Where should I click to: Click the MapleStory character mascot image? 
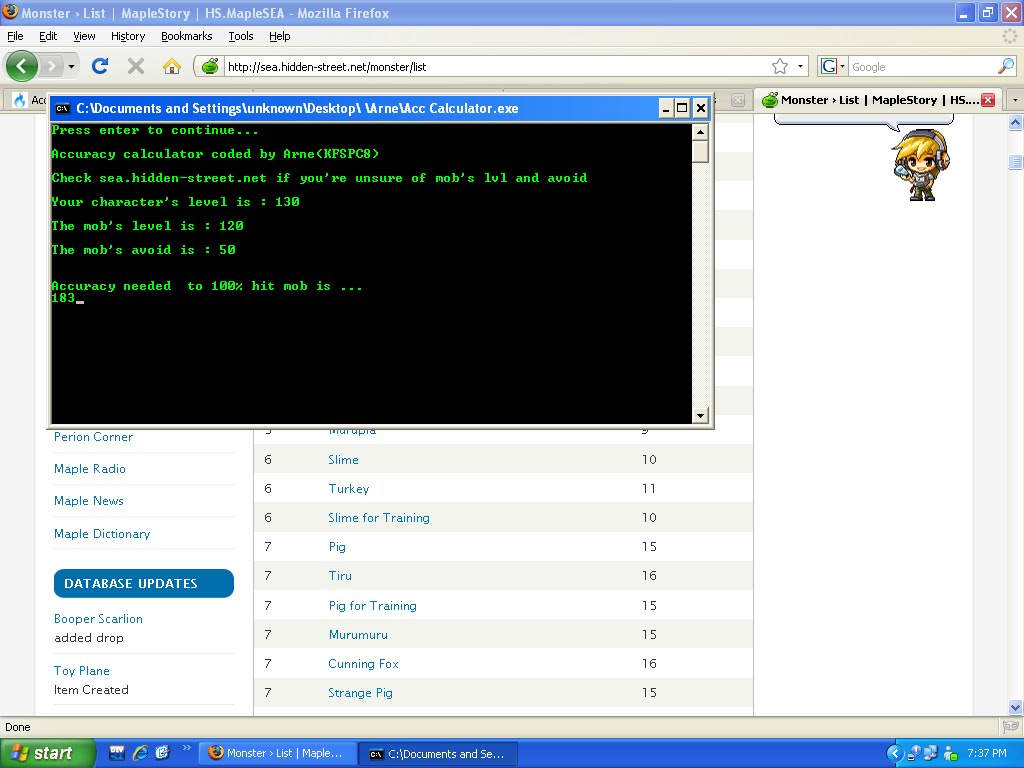coord(921,165)
